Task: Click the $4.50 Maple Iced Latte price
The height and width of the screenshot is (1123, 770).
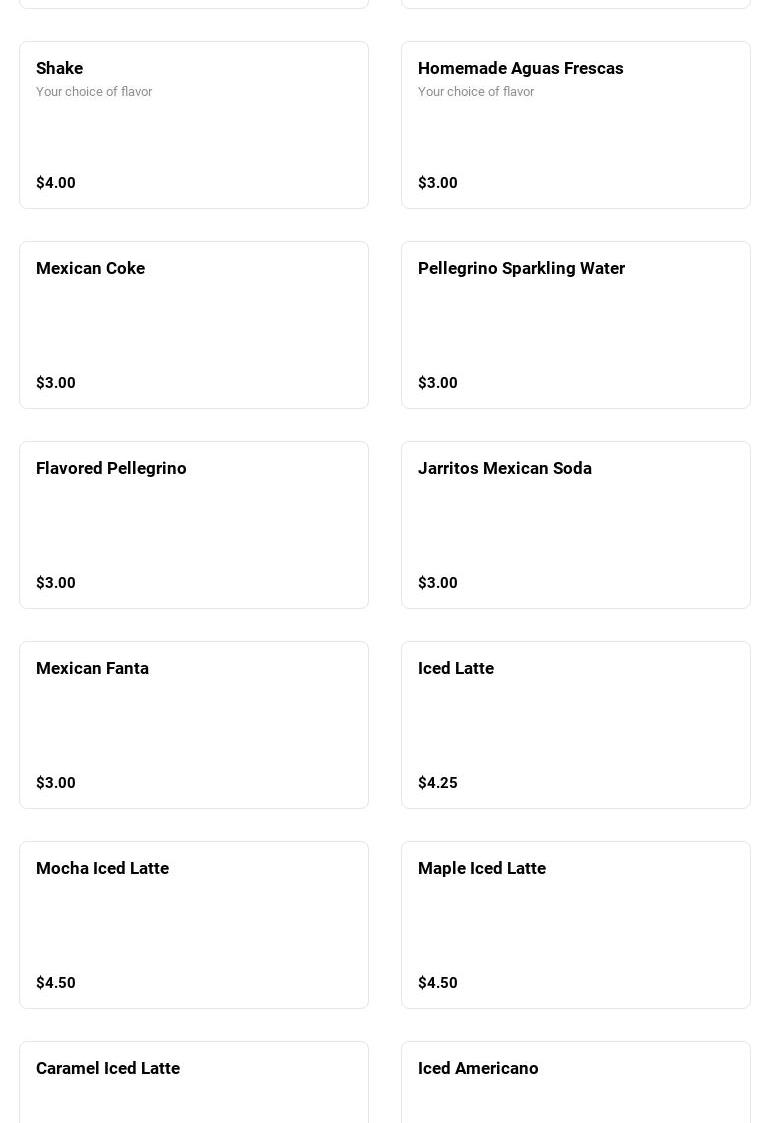Action: click(438, 983)
